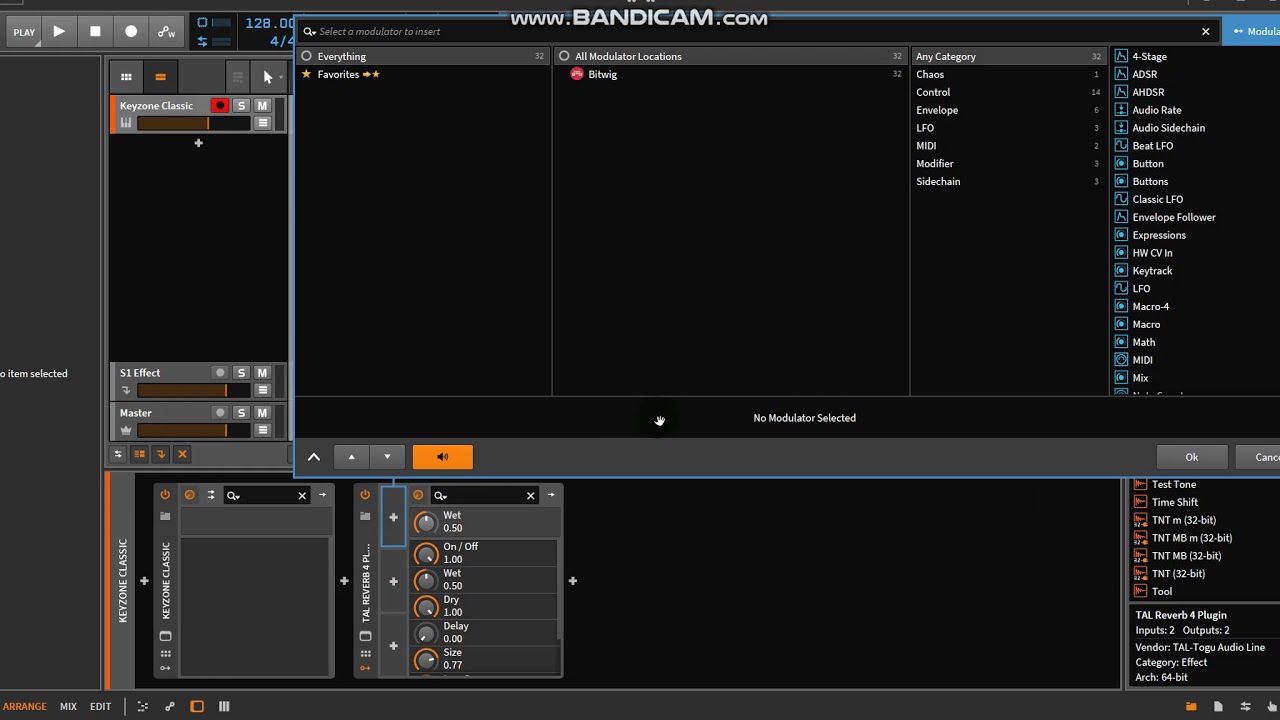Screen dimensions: 1280x720
Task: Click the TAL Reverb Size knob
Action: pos(426,659)
